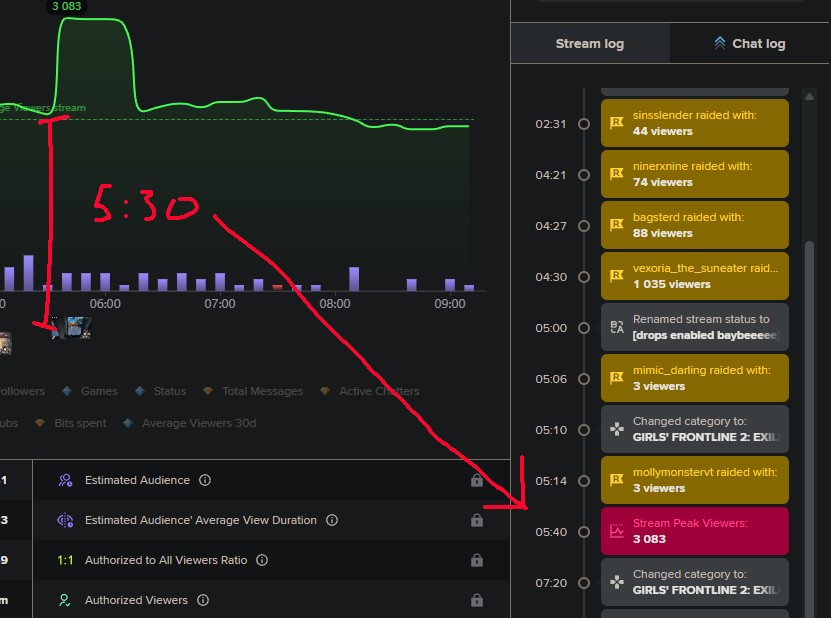Image resolution: width=831 pixels, height=618 pixels.
Task: Select the 07:20 timeline marker circle
Action: pos(584,583)
